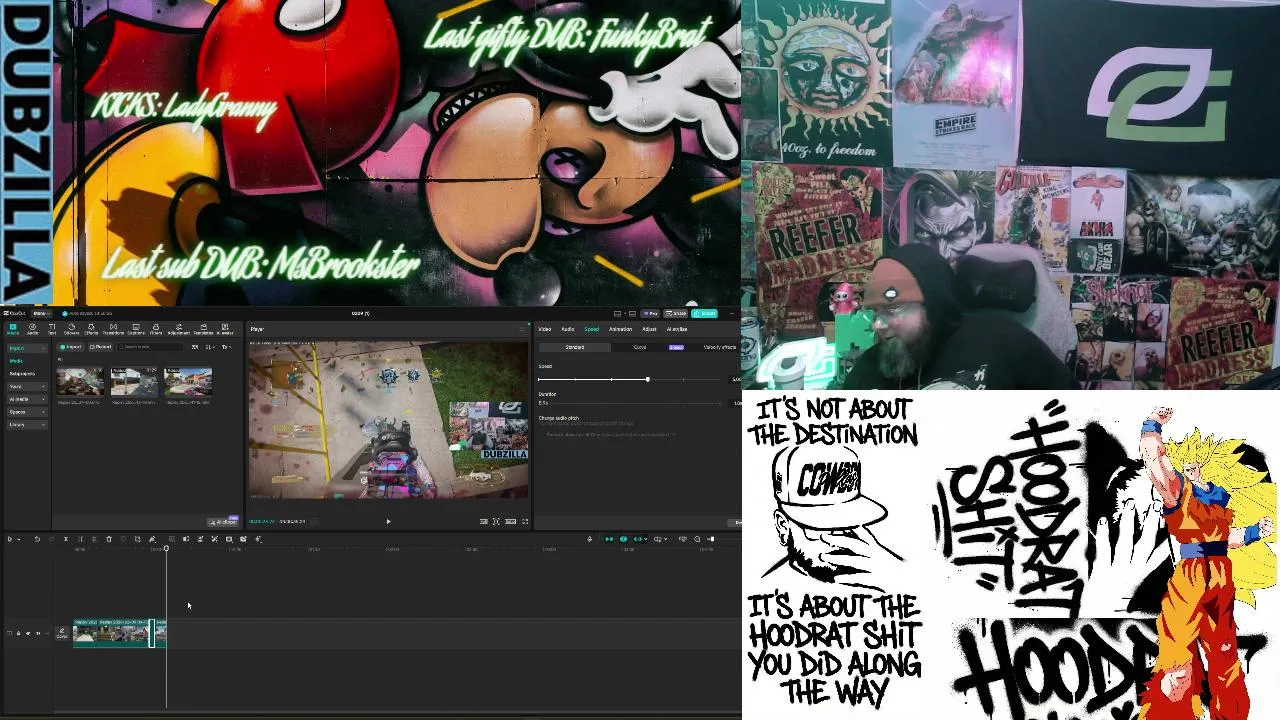Toggle the main track magnet snap icon
Viewport: 1280px width, 720px height.
point(609,539)
